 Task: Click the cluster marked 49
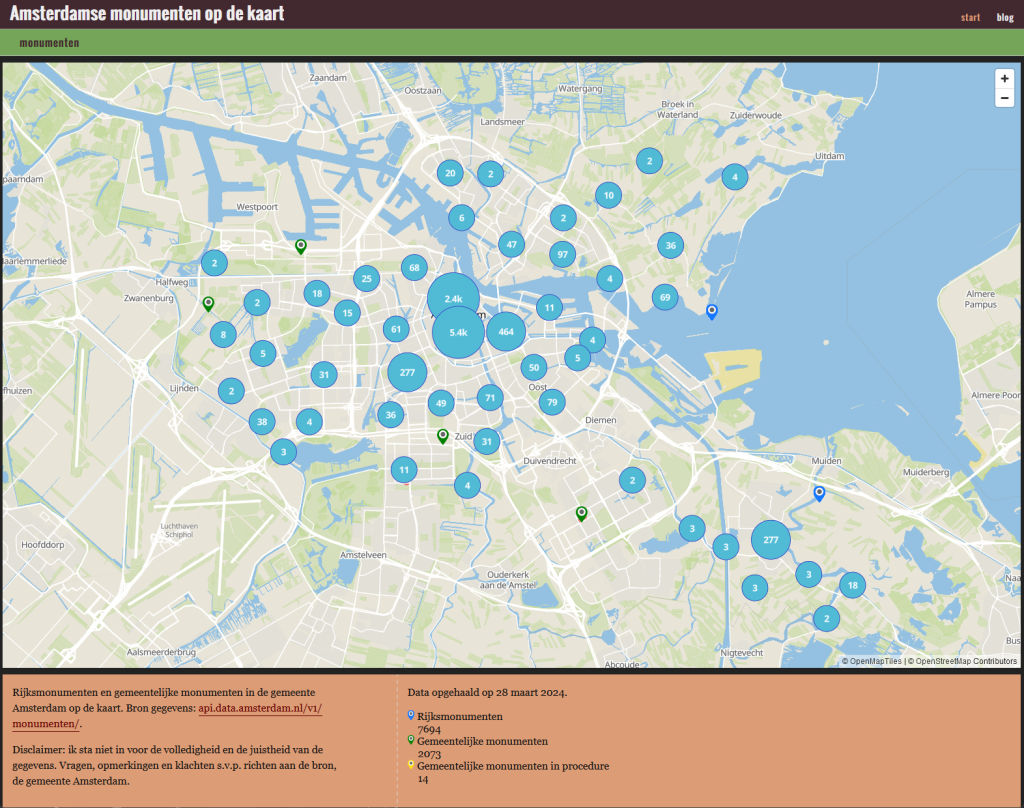click(x=441, y=403)
